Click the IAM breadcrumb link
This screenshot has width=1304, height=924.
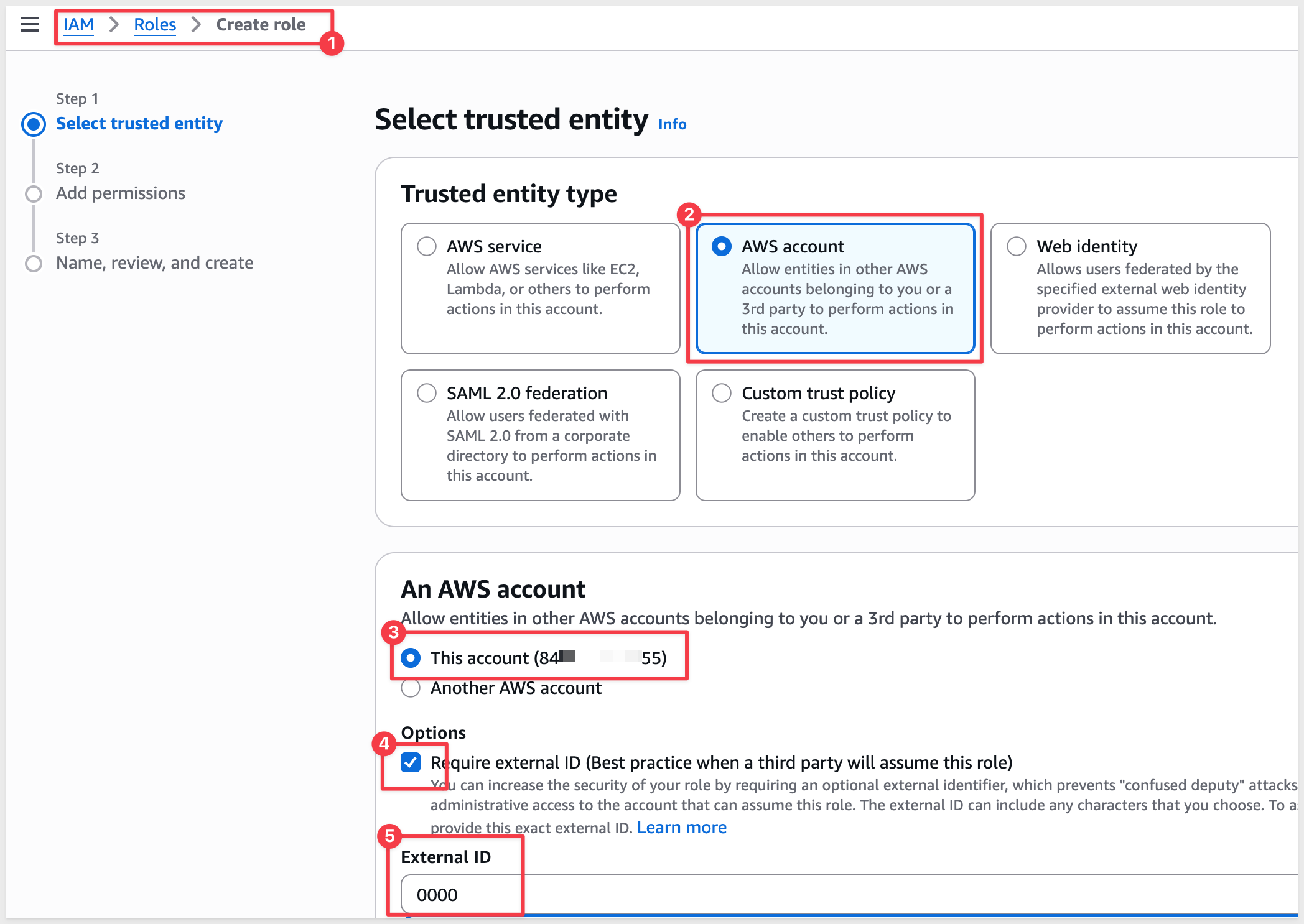tap(78, 25)
